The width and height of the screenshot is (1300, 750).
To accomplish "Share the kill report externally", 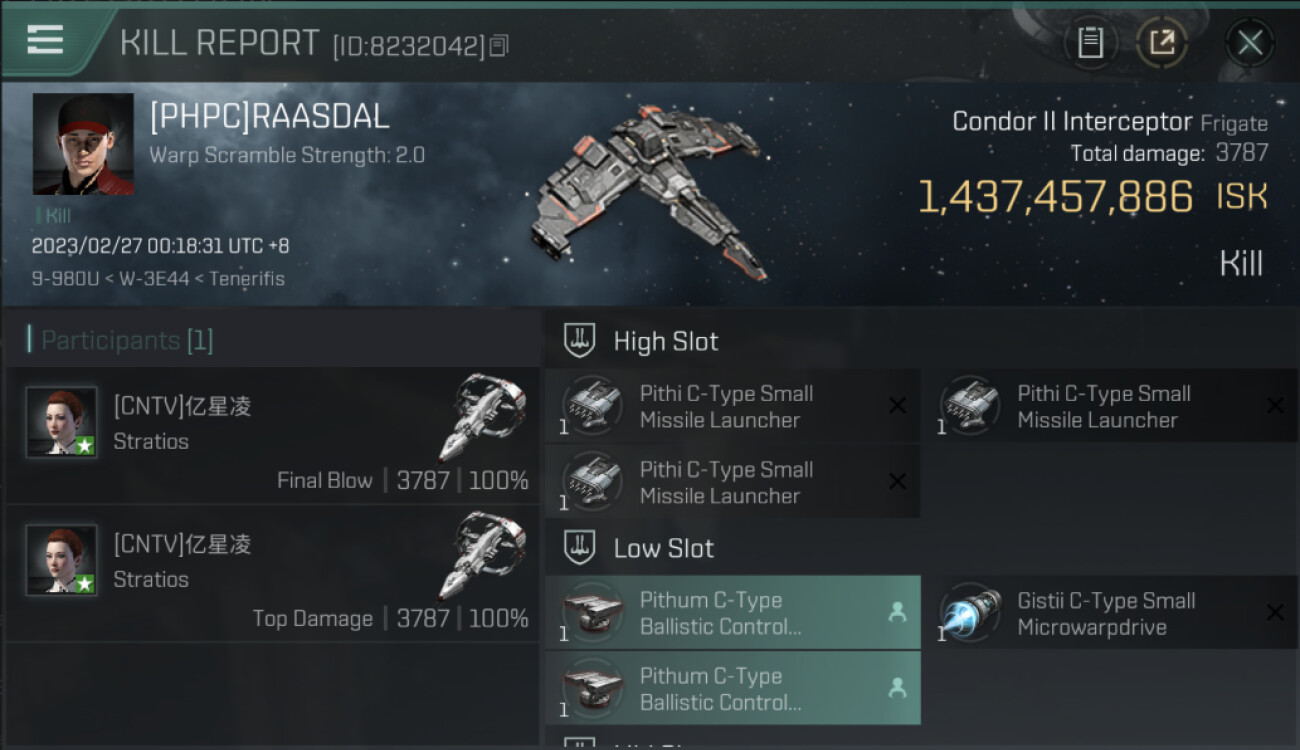I will 1161,42.
